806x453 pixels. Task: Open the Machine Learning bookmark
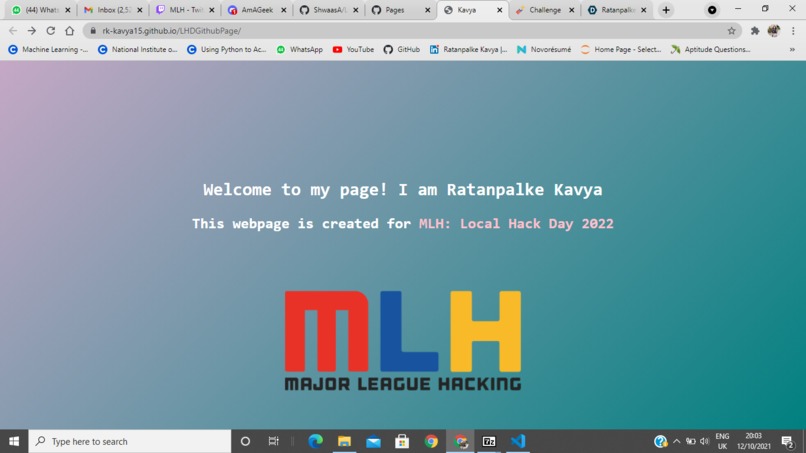[x=48, y=49]
